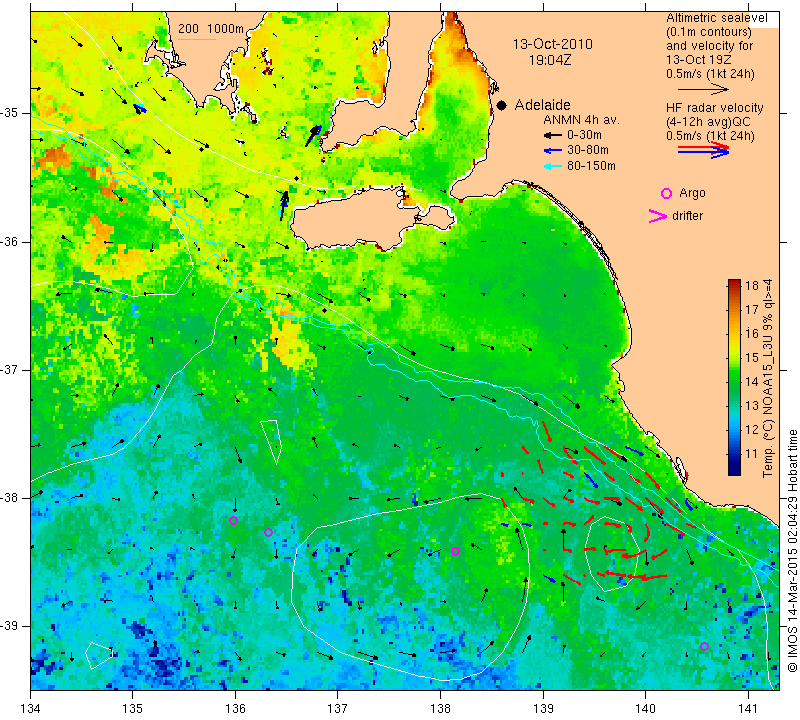Click the 30-80m depth label
The image size is (800, 720).
click(588, 150)
